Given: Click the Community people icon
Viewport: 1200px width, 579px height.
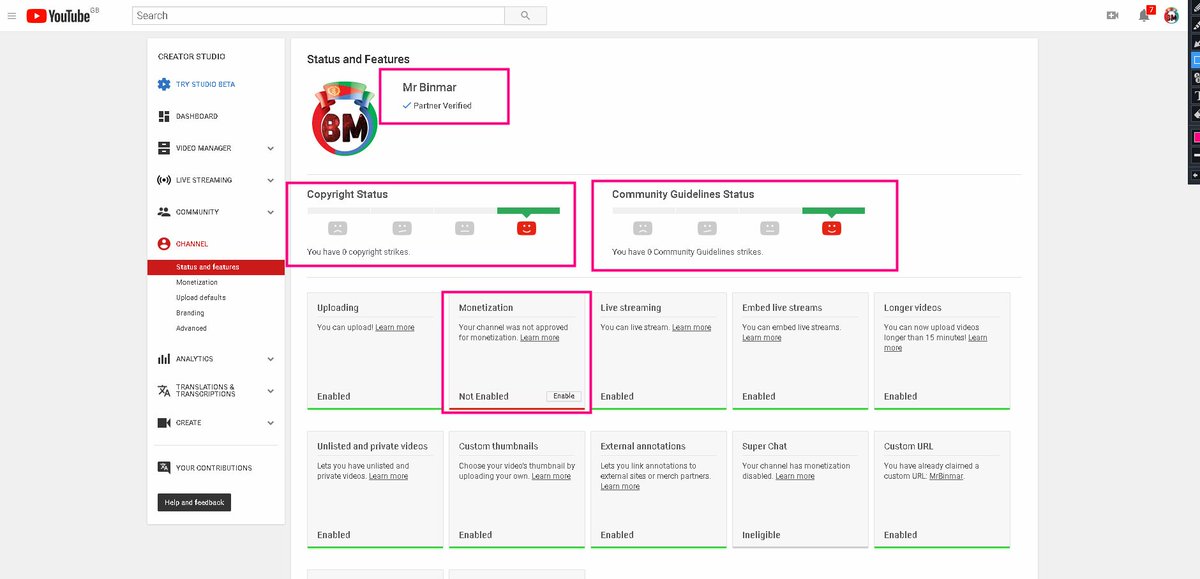Looking at the screenshot, I should coord(164,212).
